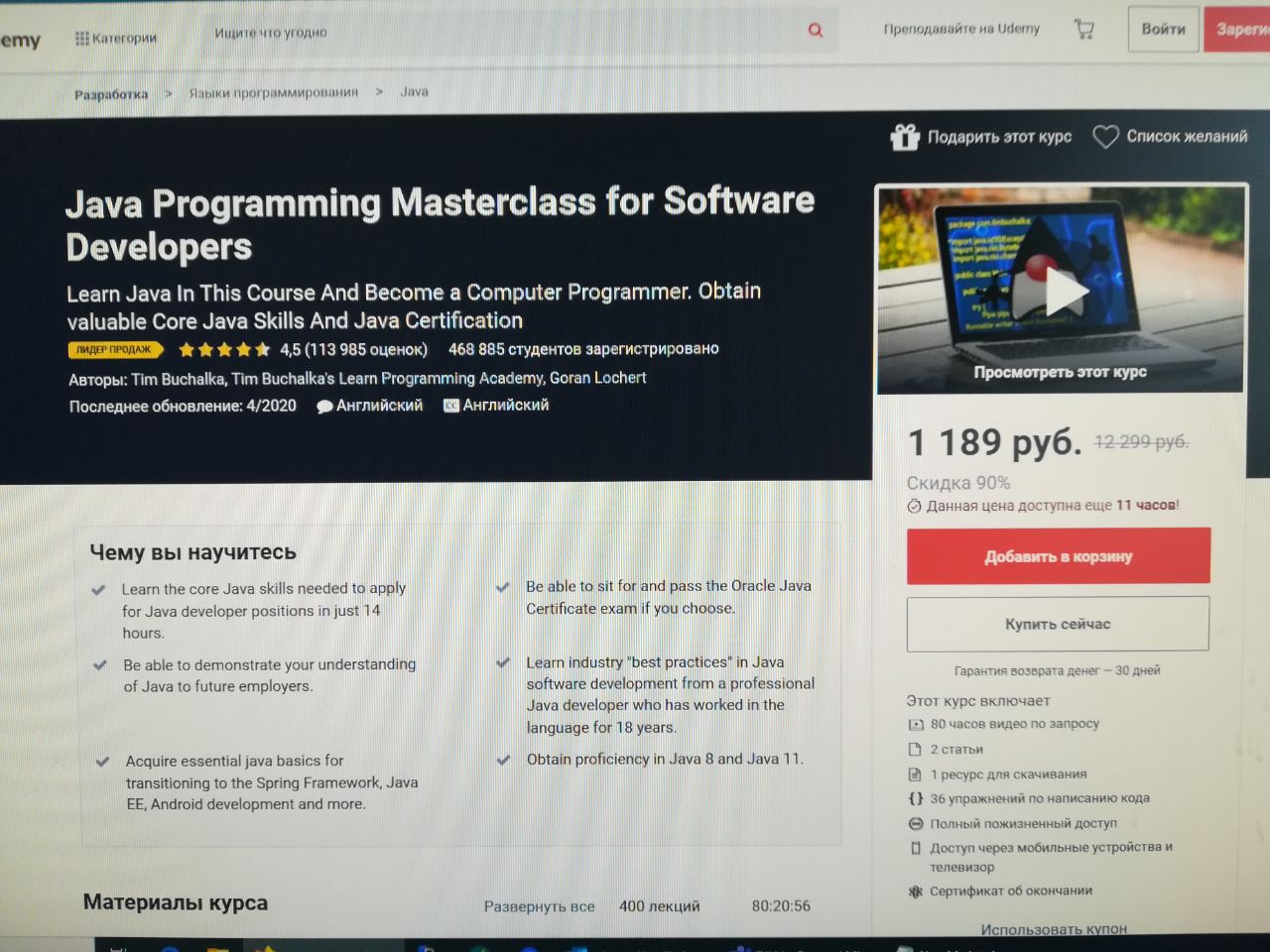Click the 'Скидка 90%' discount text
This screenshot has height=952, width=1270.
[958, 483]
